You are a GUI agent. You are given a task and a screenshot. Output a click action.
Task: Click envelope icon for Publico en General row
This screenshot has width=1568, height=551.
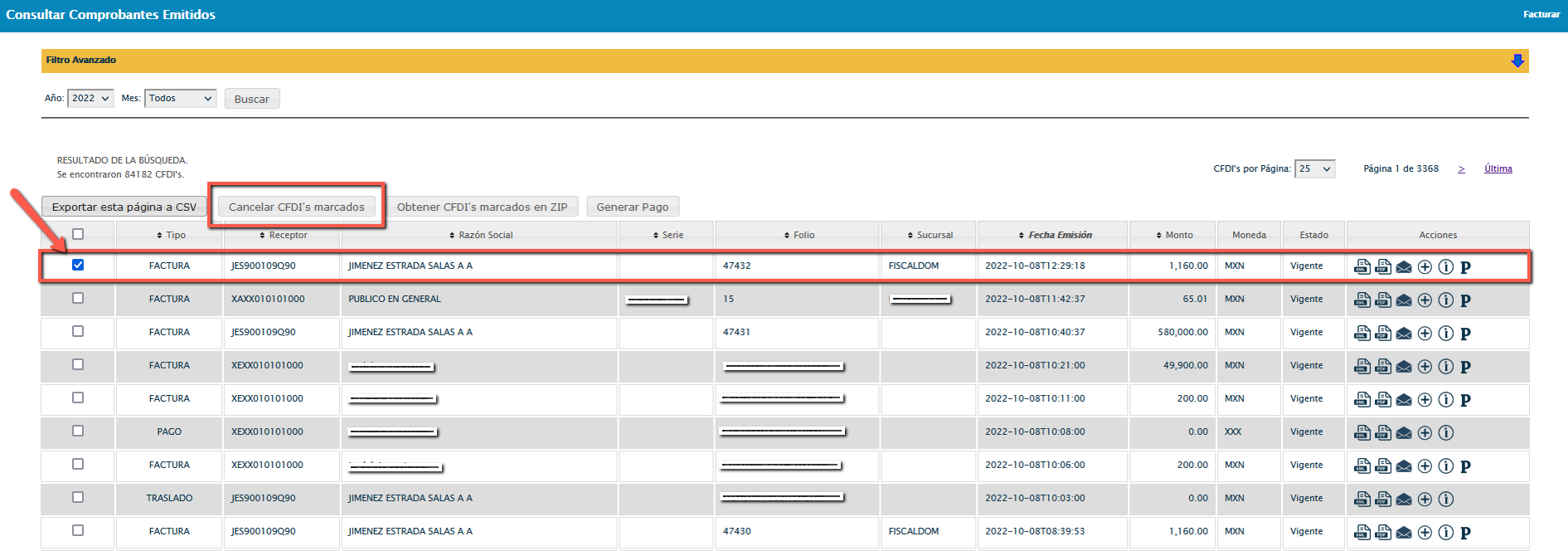tap(1403, 300)
